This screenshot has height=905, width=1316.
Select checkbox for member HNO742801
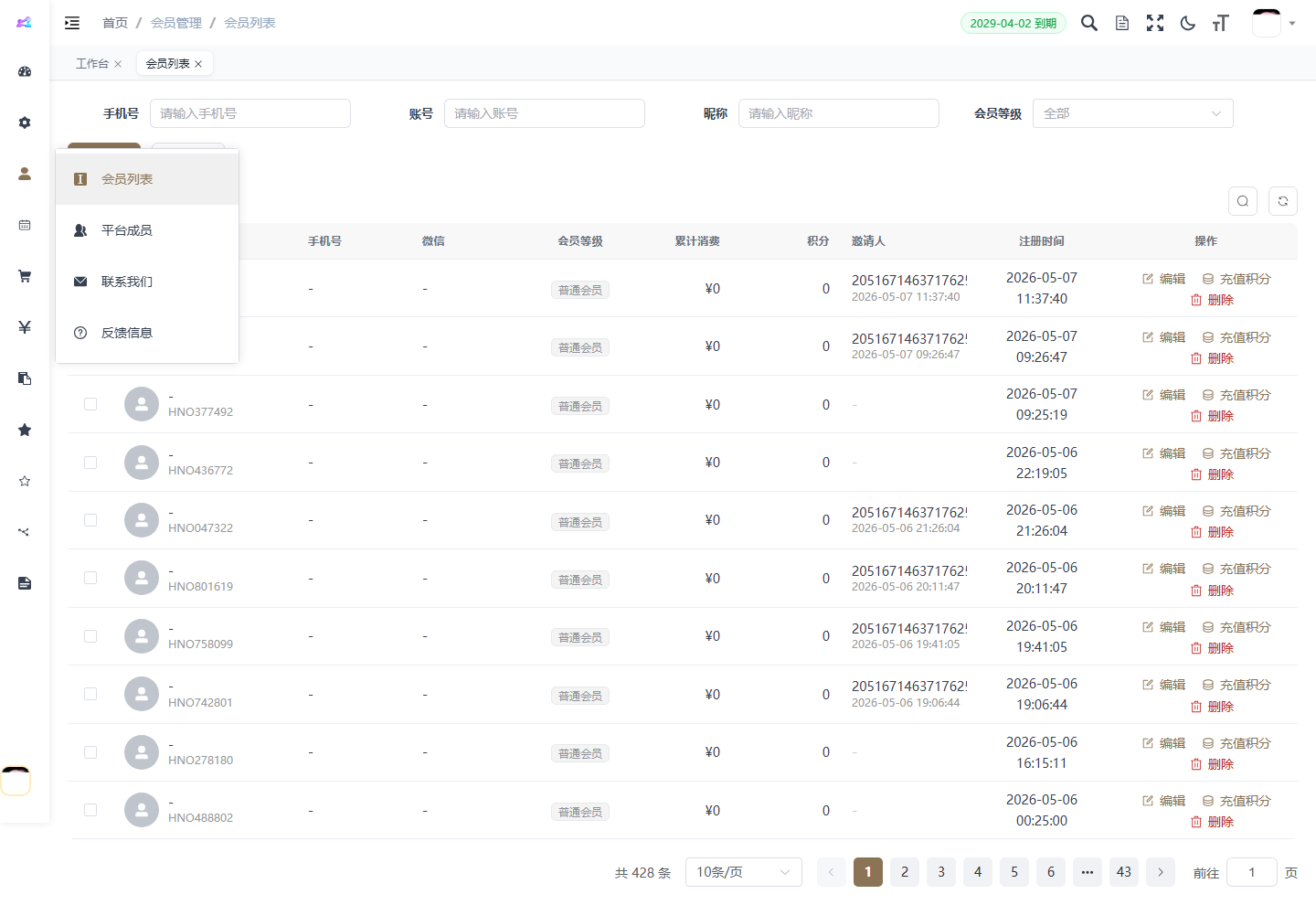pos(90,694)
